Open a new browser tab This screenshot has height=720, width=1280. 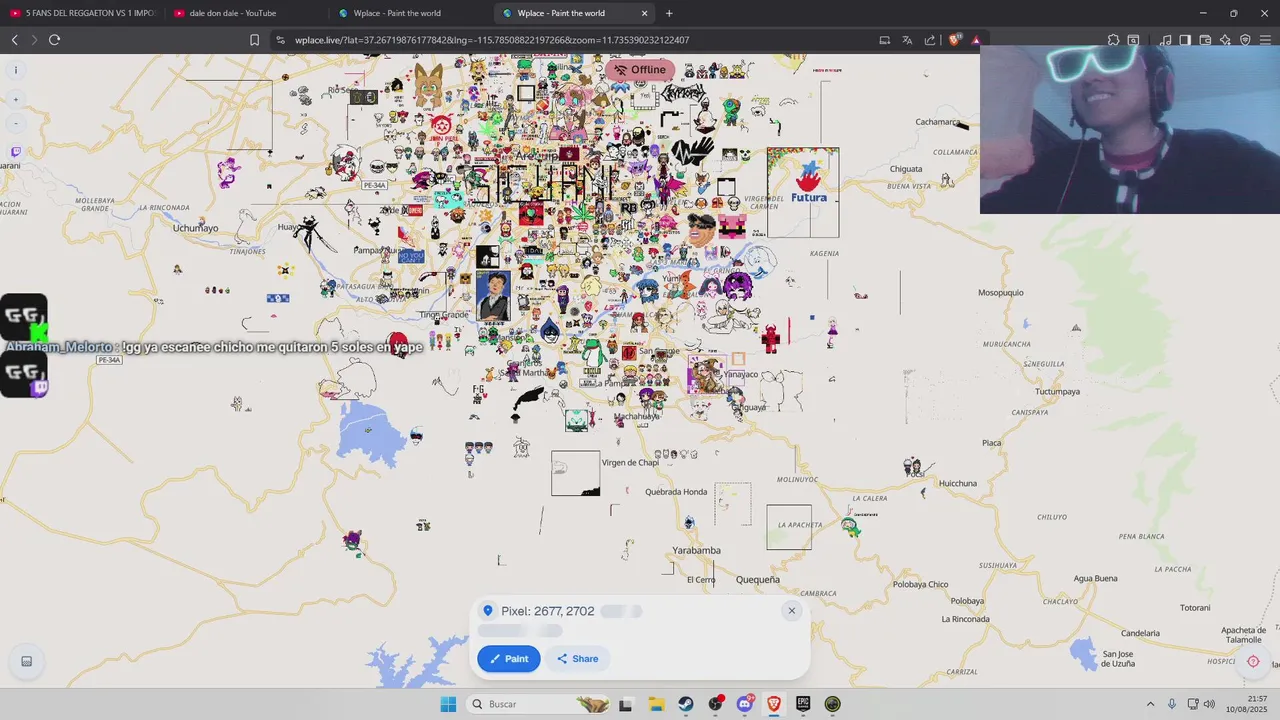(x=669, y=13)
